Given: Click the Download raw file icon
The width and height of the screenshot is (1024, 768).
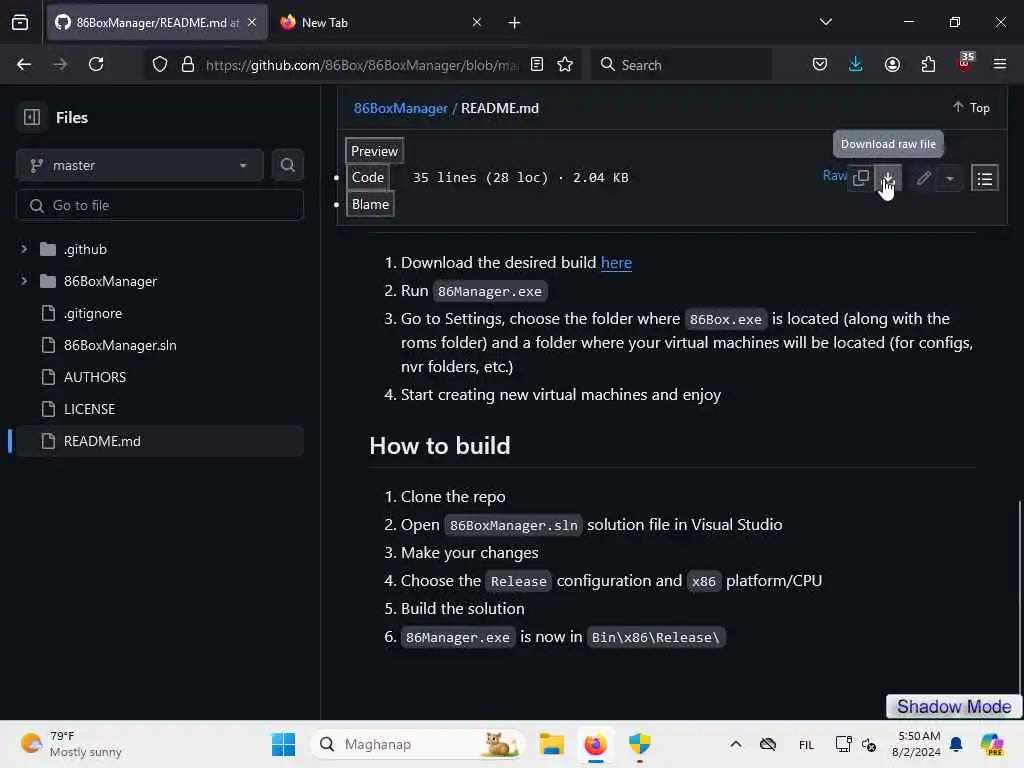Looking at the screenshot, I should point(888,178).
